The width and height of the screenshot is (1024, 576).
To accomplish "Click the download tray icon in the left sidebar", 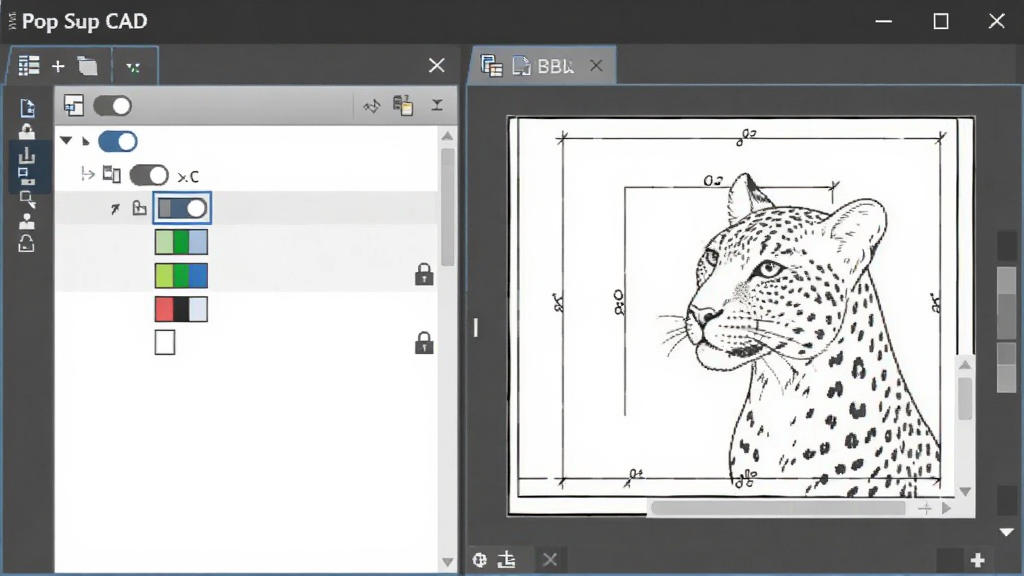I will pos(27,155).
